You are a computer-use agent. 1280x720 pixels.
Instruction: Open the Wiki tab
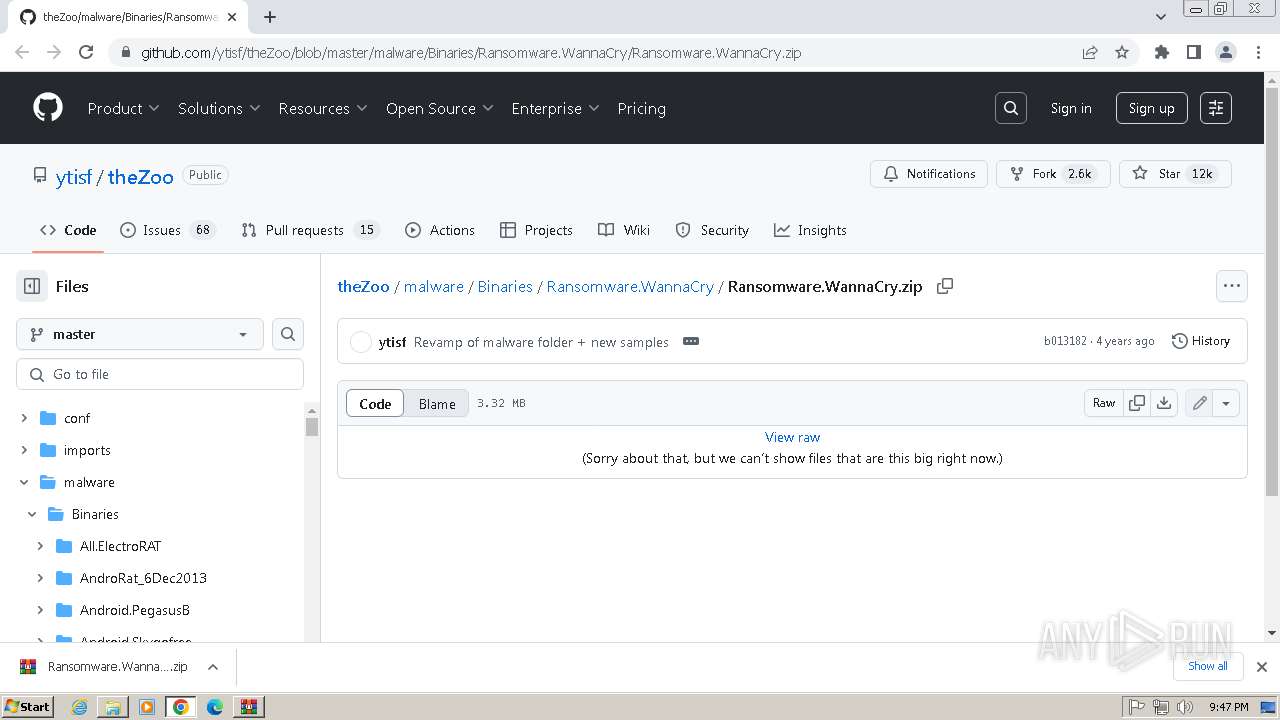(x=624, y=230)
